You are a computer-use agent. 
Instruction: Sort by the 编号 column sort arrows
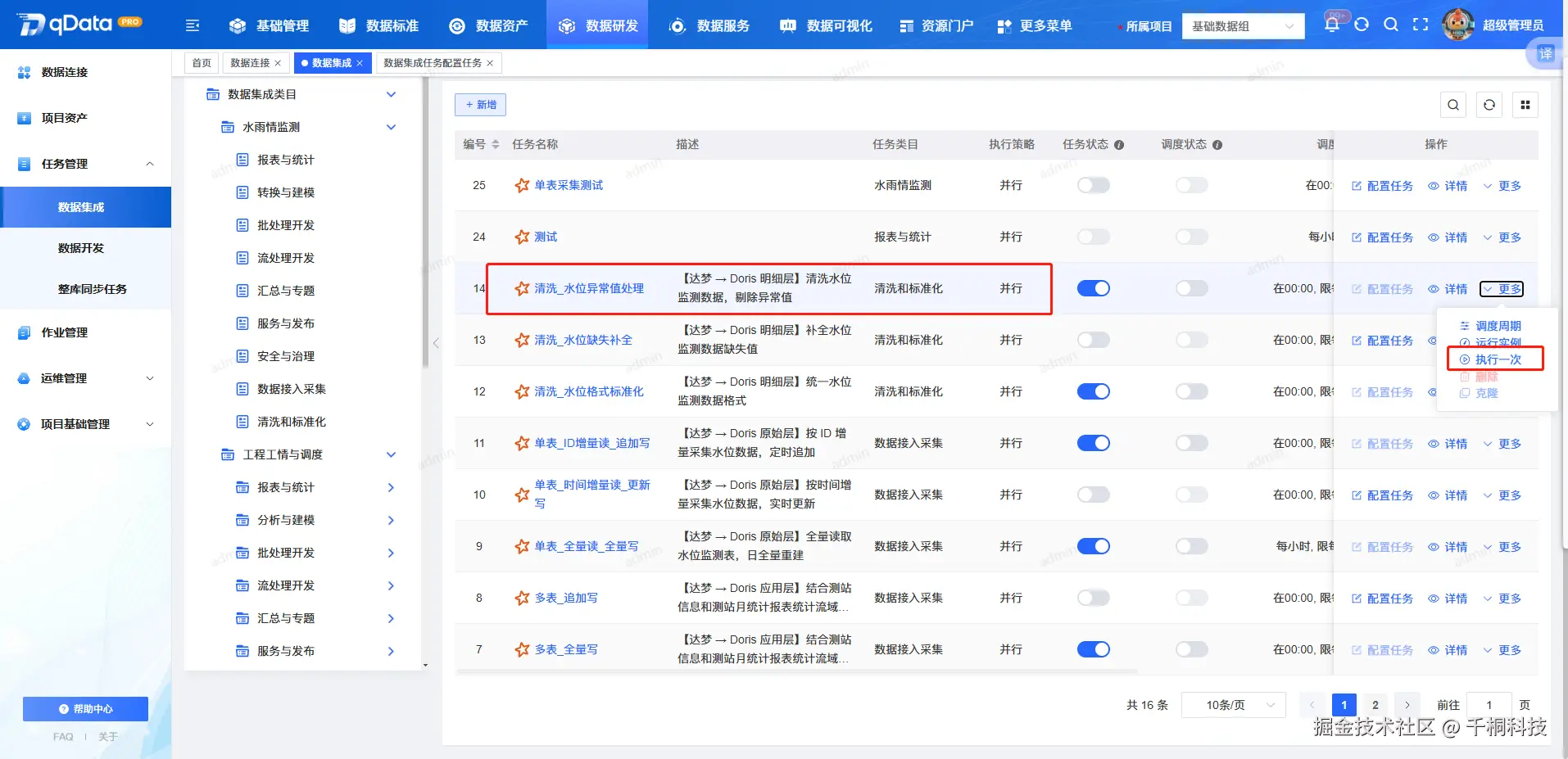(x=495, y=144)
